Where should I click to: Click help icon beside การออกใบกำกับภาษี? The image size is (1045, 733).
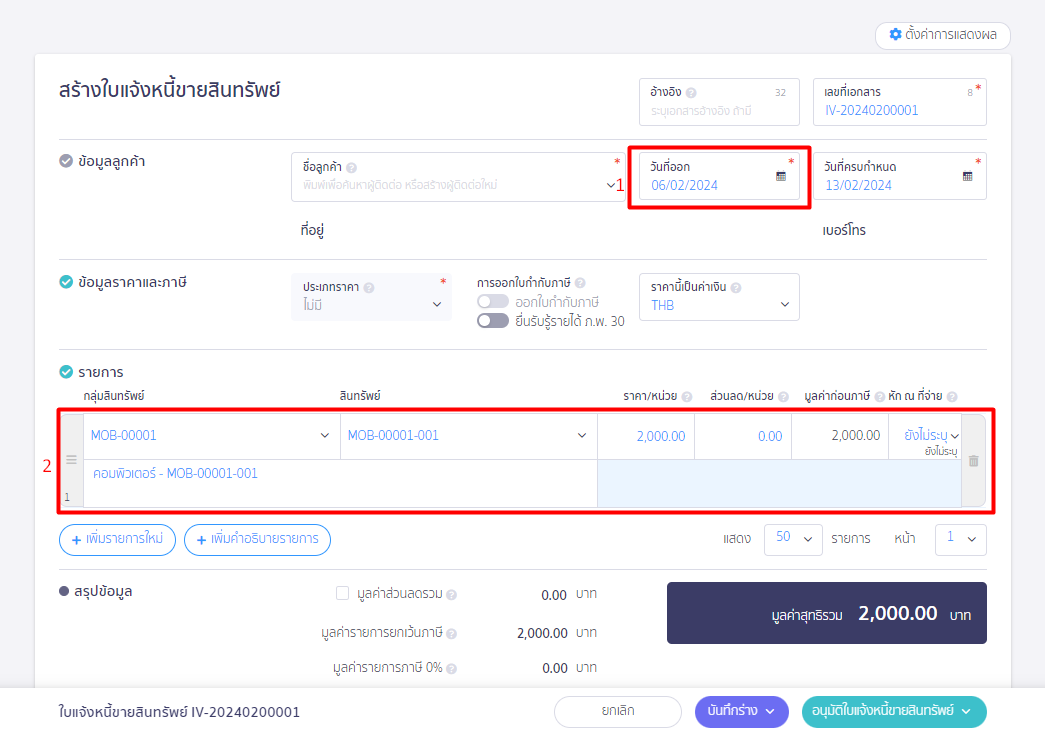(x=580, y=283)
